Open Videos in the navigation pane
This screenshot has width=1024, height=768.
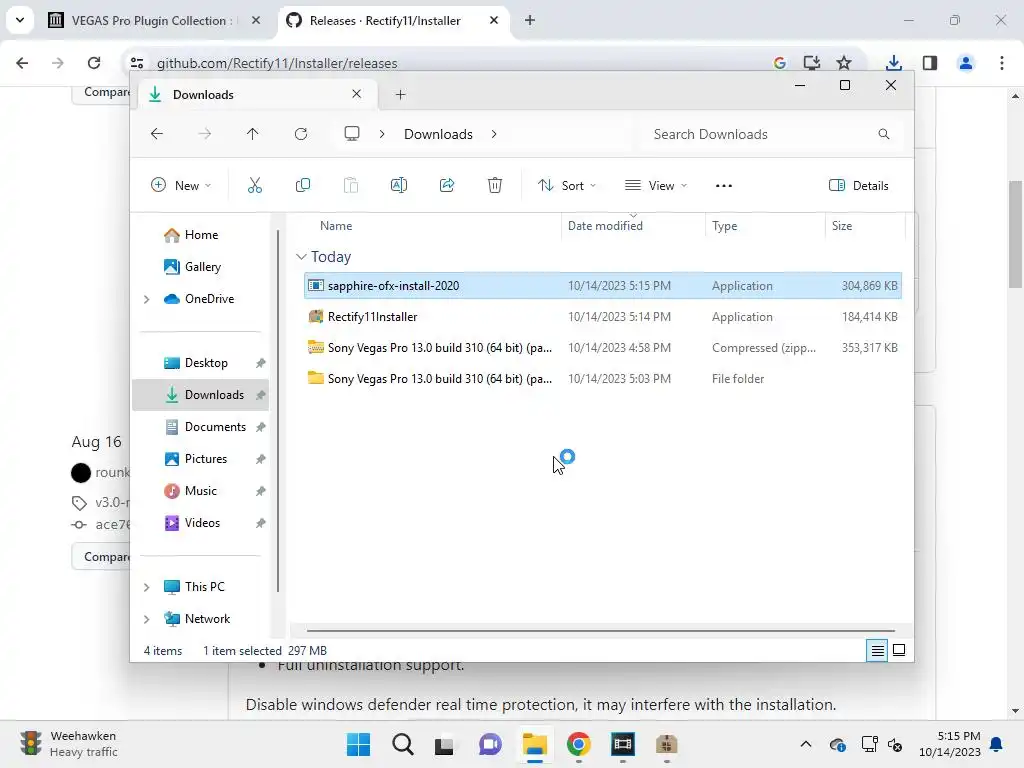pyautogui.click(x=202, y=523)
